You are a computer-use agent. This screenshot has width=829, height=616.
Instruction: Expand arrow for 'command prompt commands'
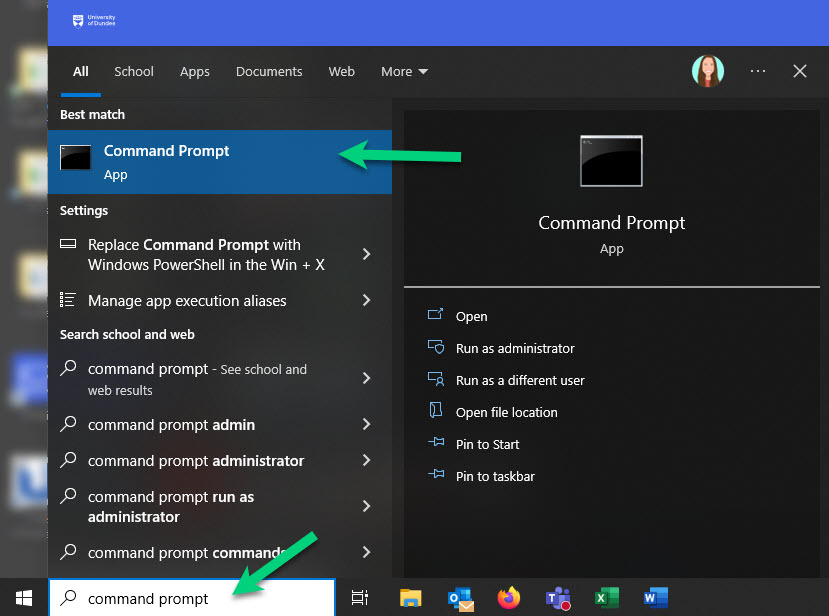[x=366, y=552]
